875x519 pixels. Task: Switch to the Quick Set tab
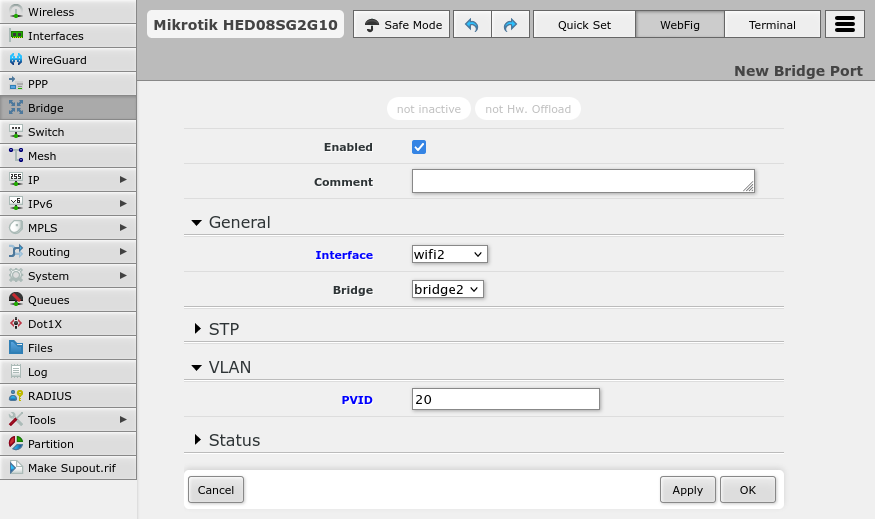tap(584, 25)
